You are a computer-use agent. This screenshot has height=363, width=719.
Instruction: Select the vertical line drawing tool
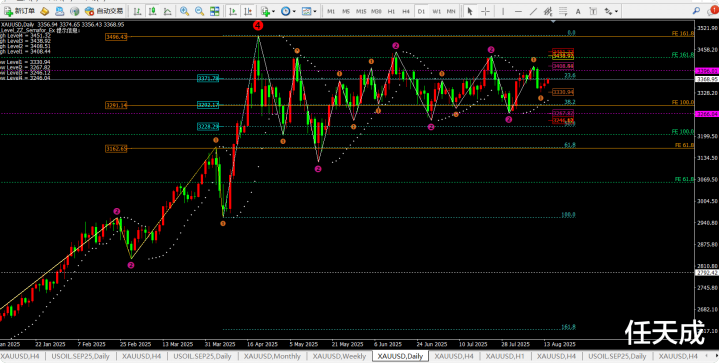tap(503, 11)
